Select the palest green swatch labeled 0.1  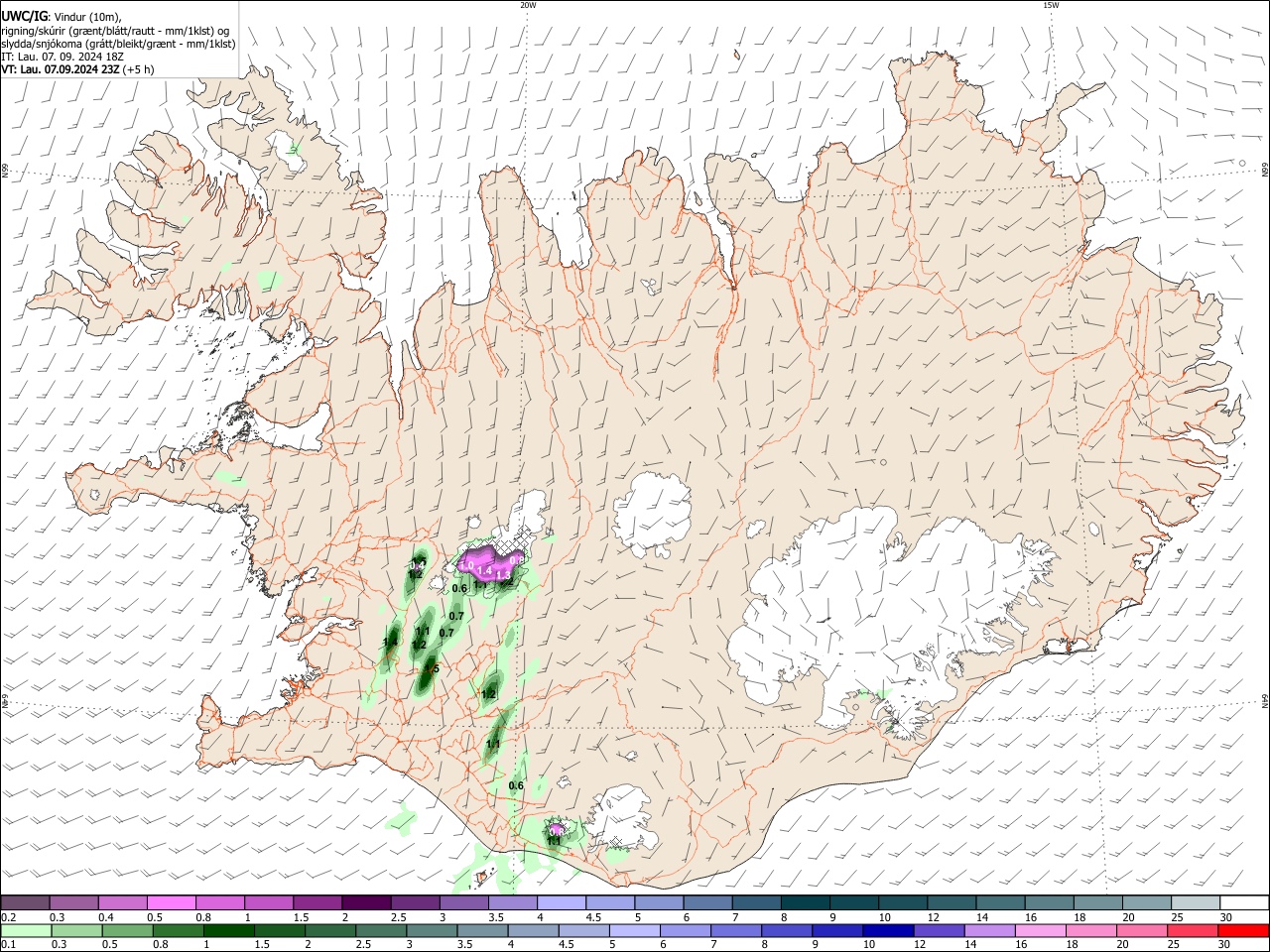pos(25,930)
